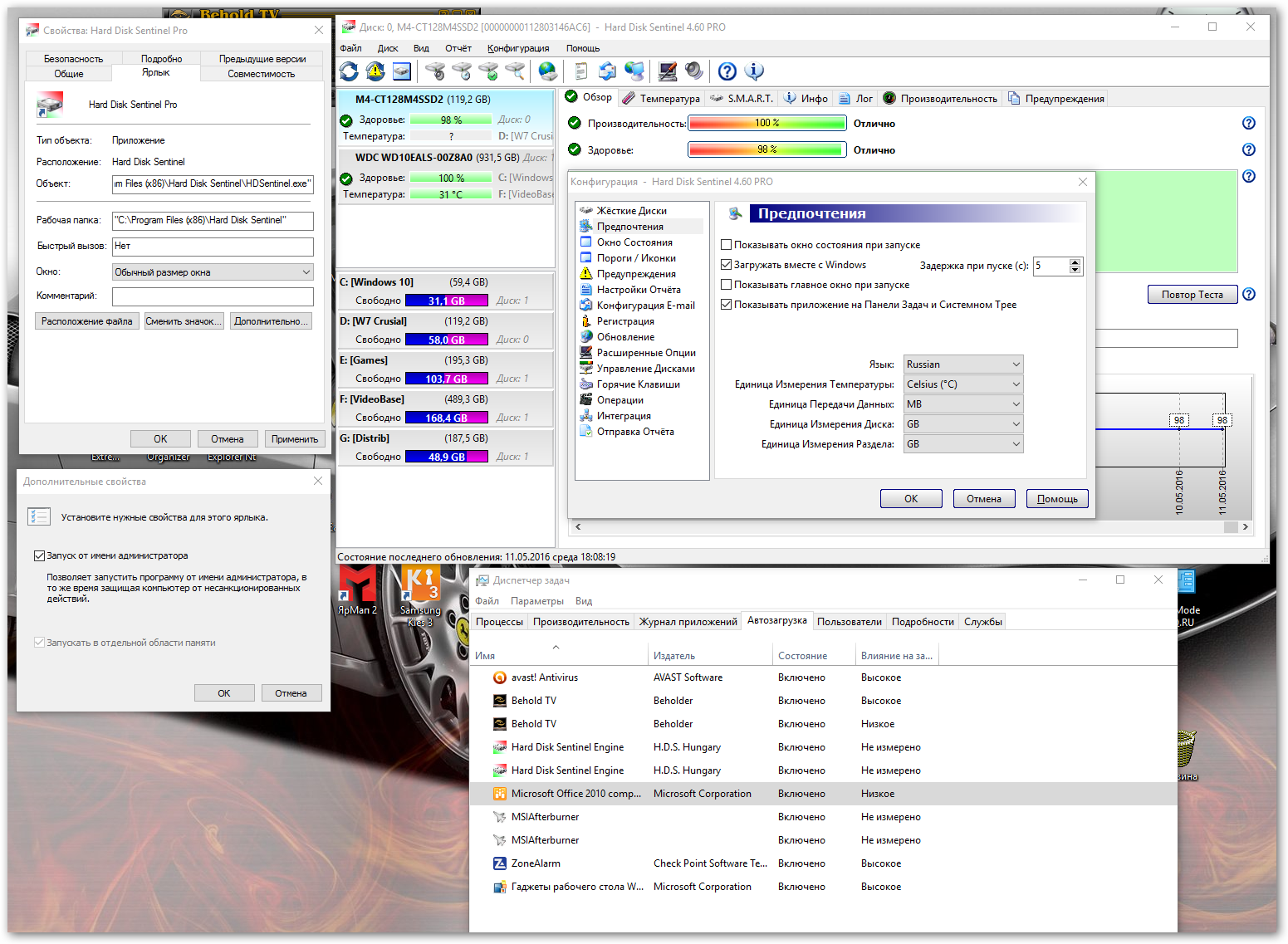1288x944 pixels.
Task: Open Расширенные Опции configuration section
Action: click(x=647, y=353)
